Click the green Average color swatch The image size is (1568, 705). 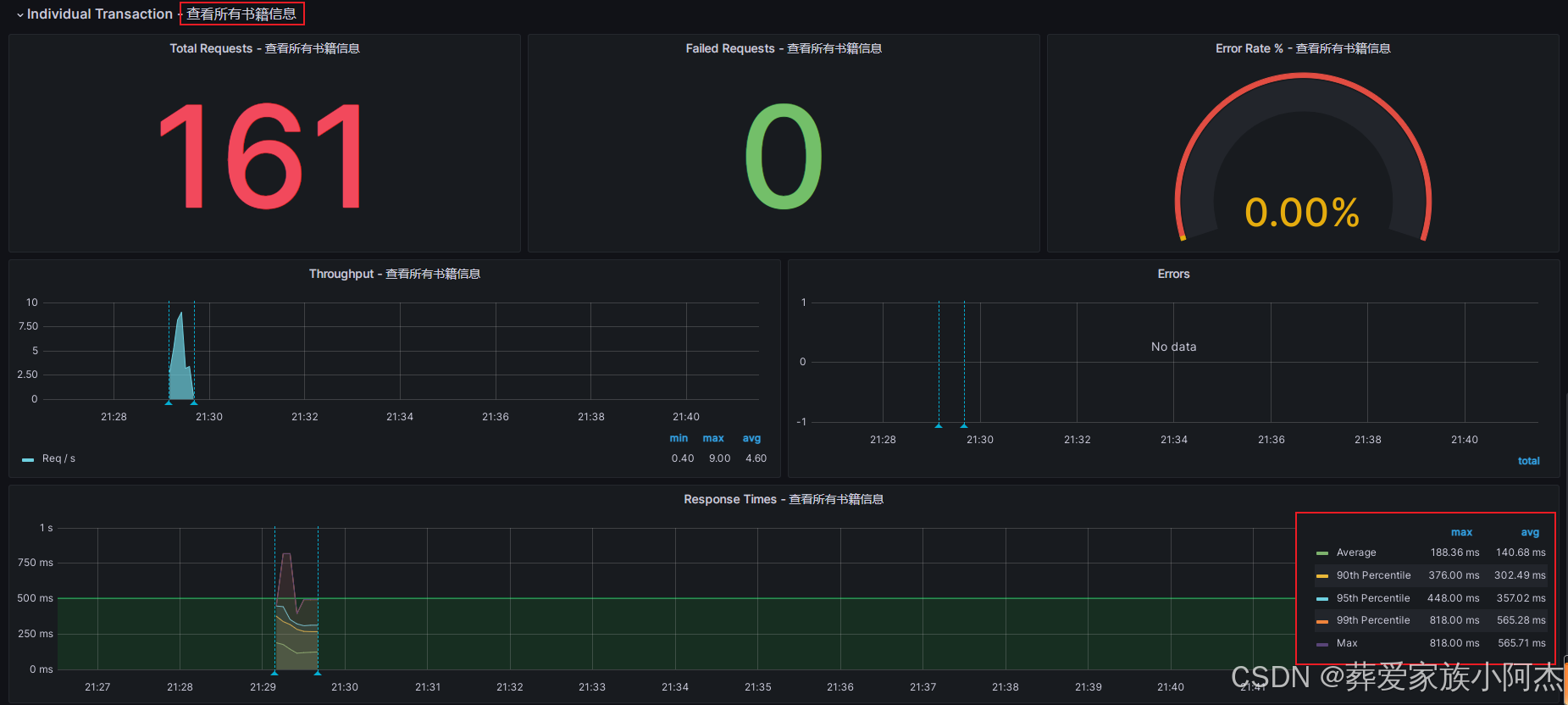pos(1322,553)
